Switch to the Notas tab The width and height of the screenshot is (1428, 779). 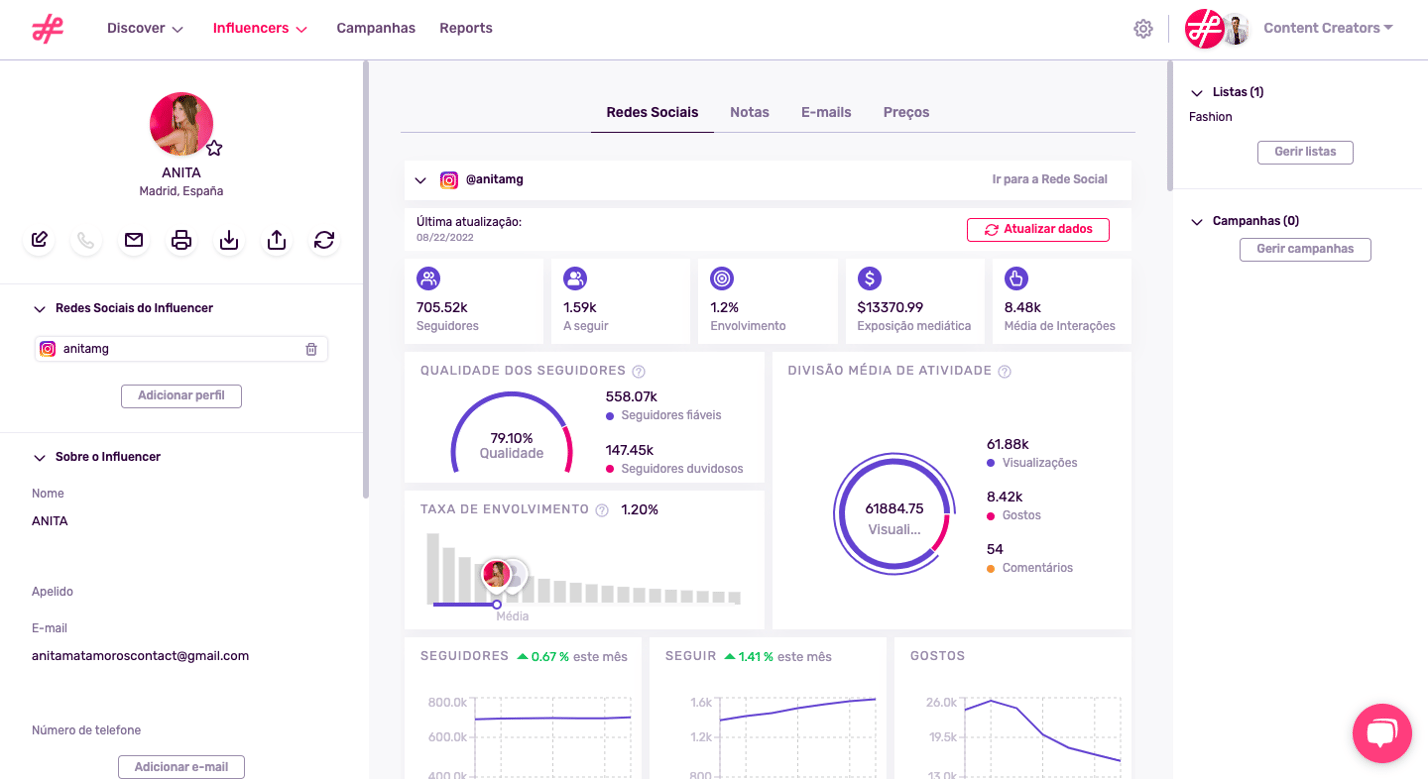[x=749, y=112]
